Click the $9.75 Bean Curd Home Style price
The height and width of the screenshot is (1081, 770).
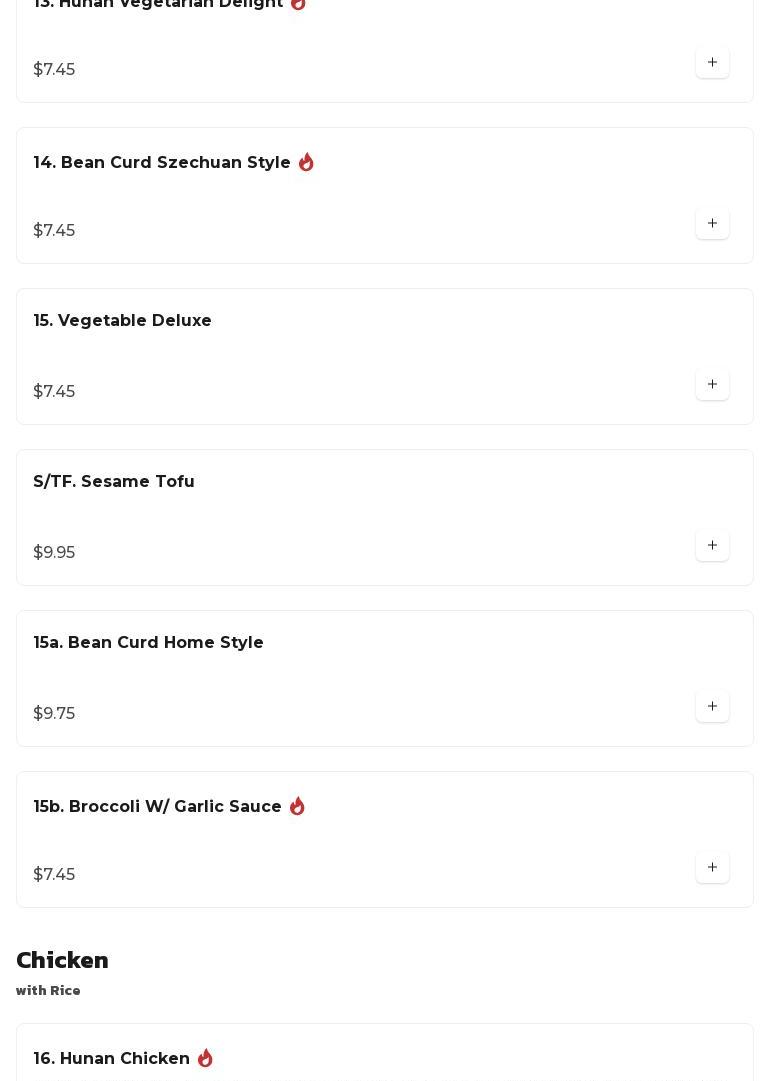tap(54, 714)
